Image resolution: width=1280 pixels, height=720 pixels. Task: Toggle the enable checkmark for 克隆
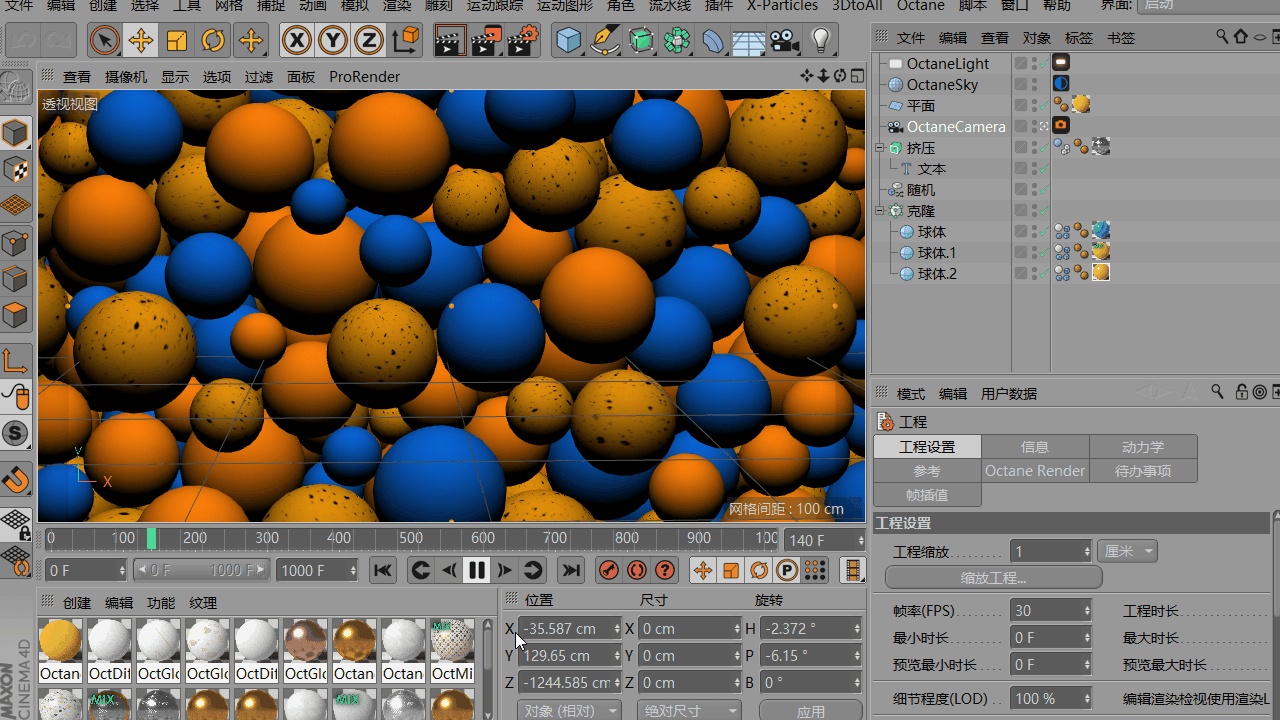[x=1044, y=211]
